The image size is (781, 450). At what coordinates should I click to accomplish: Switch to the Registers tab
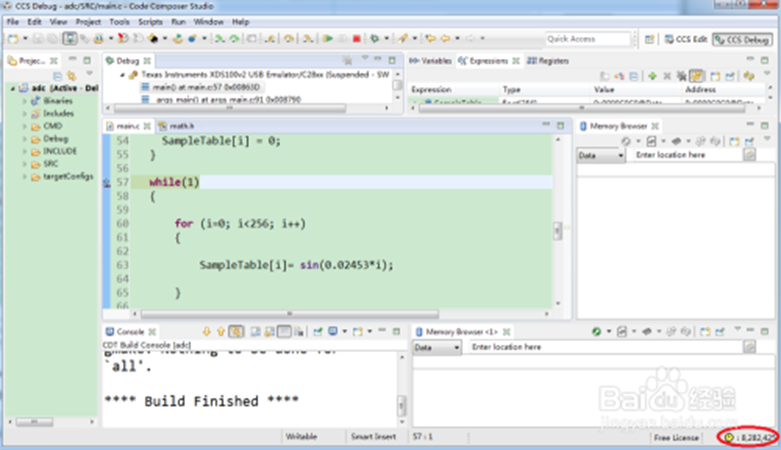pyautogui.click(x=547, y=61)
